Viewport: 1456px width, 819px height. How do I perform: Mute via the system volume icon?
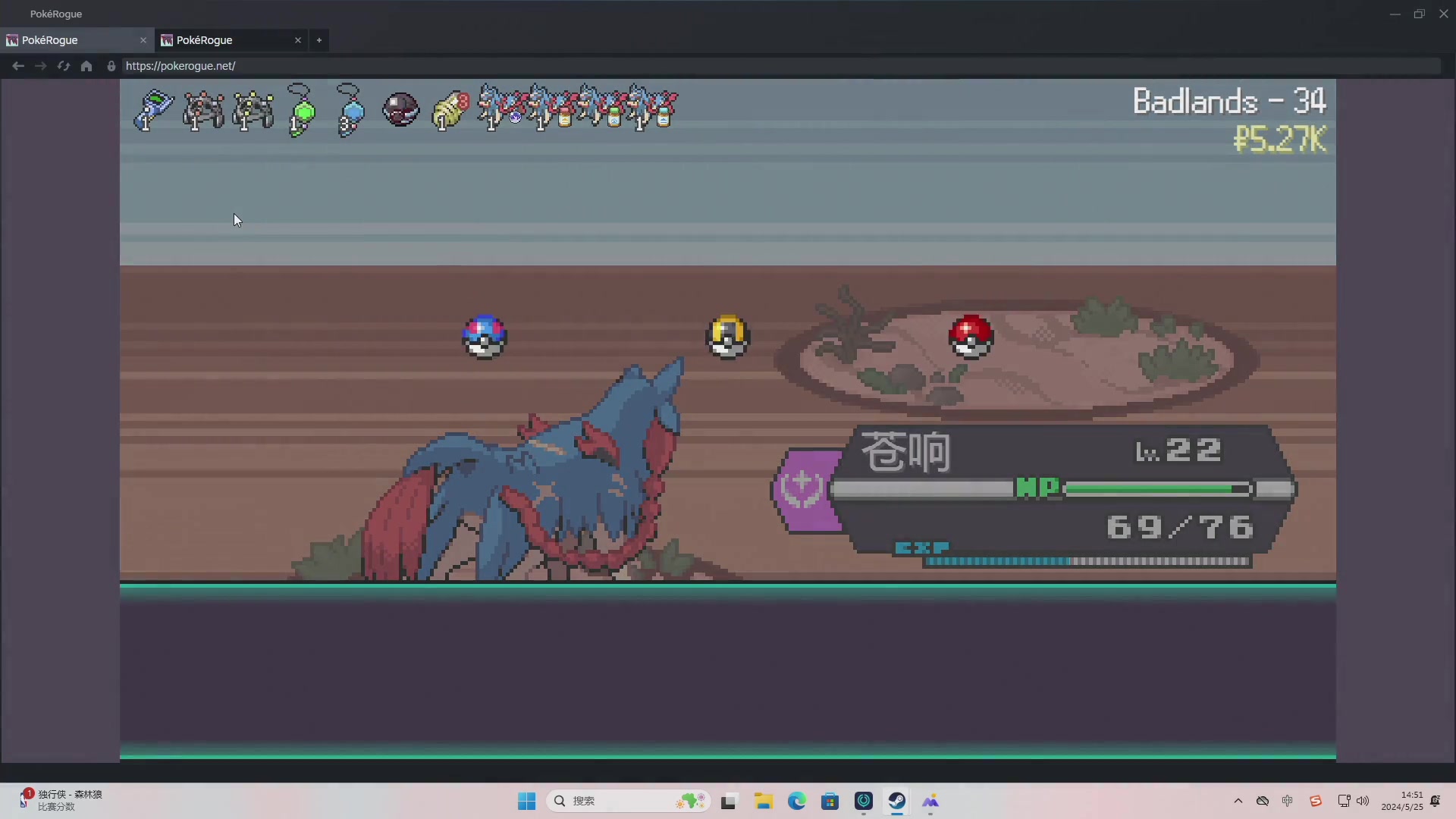pyautogui.click(x=1363, y=801)
